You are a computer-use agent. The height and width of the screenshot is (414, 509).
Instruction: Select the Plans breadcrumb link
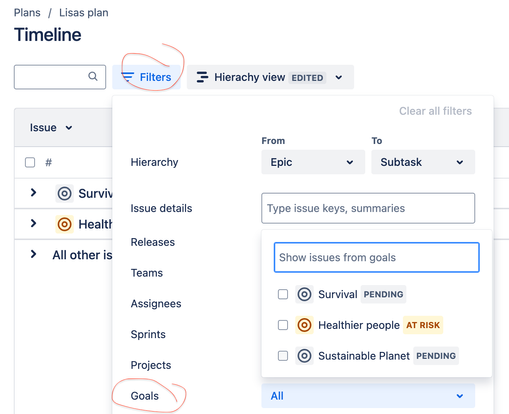click(x=27, y=13)
